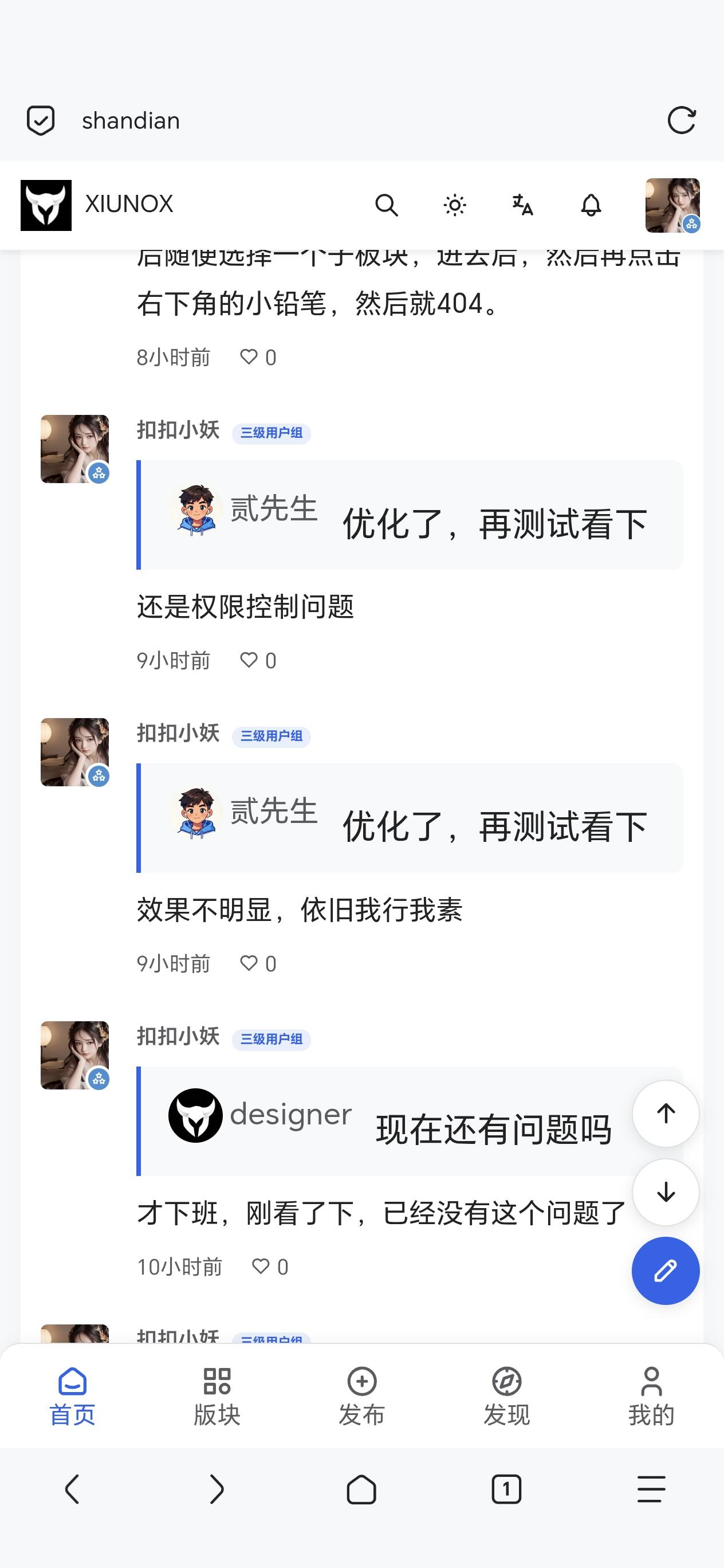Open the search icon in XIUNOX header
The height and width of the screenshot is (1568, 724).
[386, 205]
